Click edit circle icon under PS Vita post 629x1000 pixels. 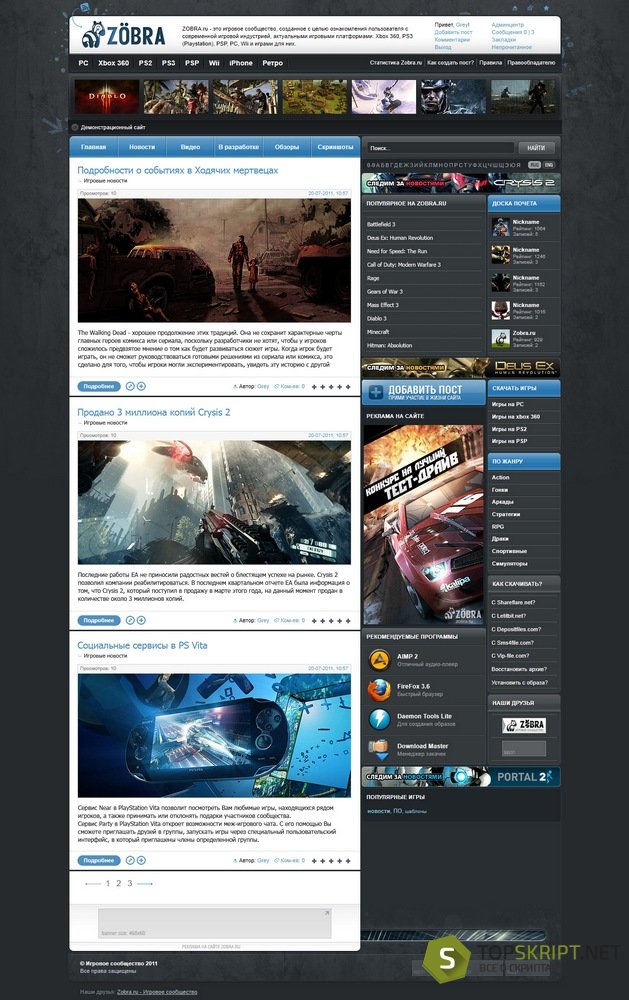pos(130,860)
